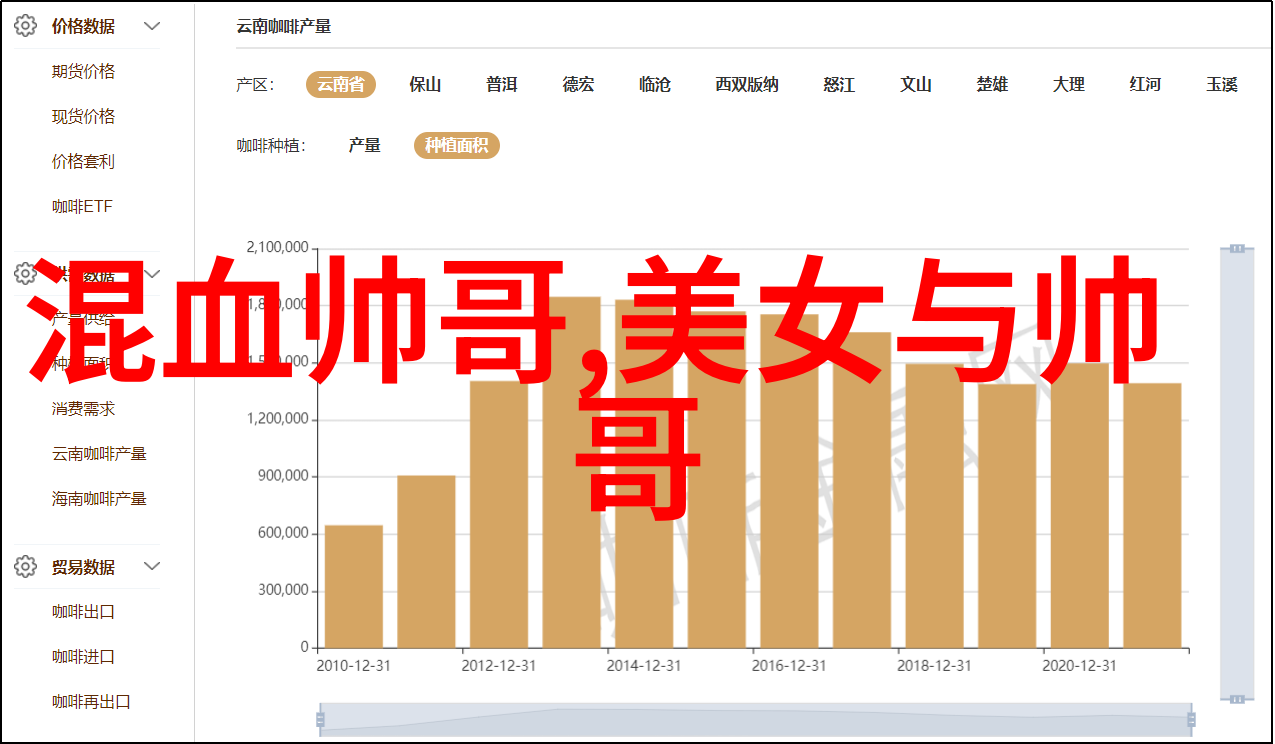
Task: Click the 2016-12-31 axis label
Action: tap(790, 665)
